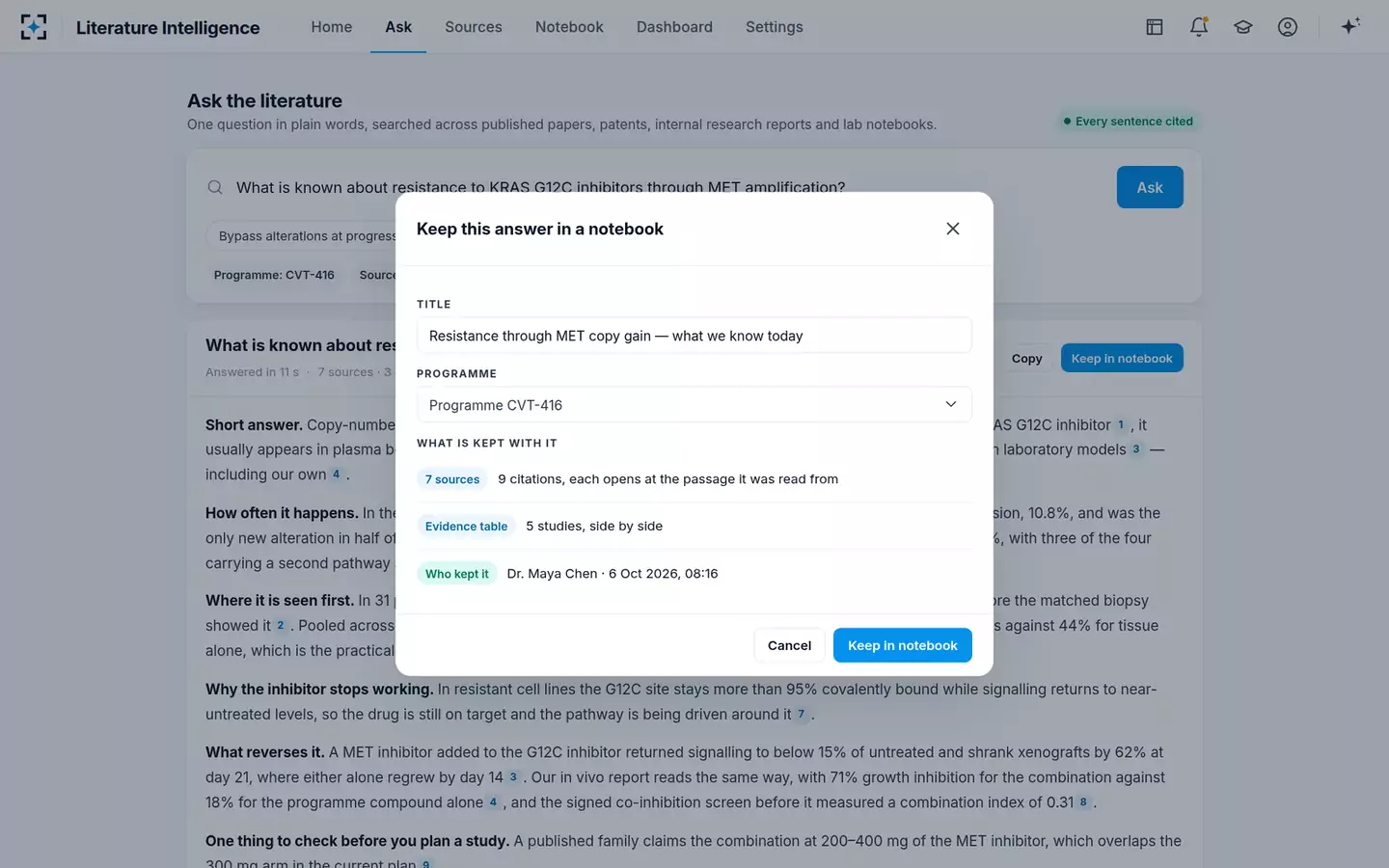Open citation 4 after including our own
Viewport: 1389px width, 868px height.
pos(336,475)
